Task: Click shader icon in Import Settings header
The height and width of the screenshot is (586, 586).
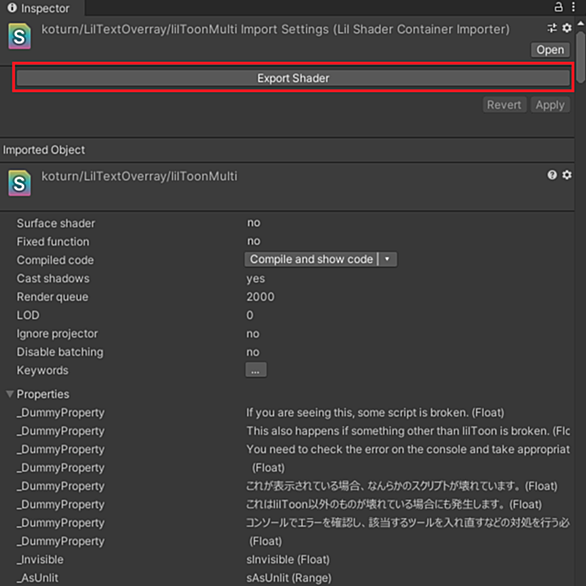Action: pyautogui.click(x=19, y=36)
